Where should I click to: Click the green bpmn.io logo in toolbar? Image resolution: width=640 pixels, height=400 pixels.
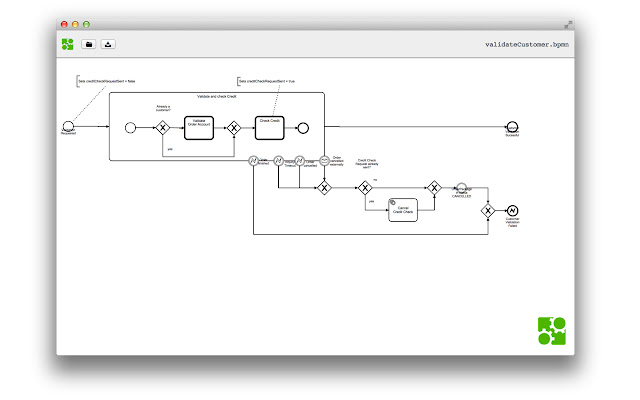(x=67, y=44)
